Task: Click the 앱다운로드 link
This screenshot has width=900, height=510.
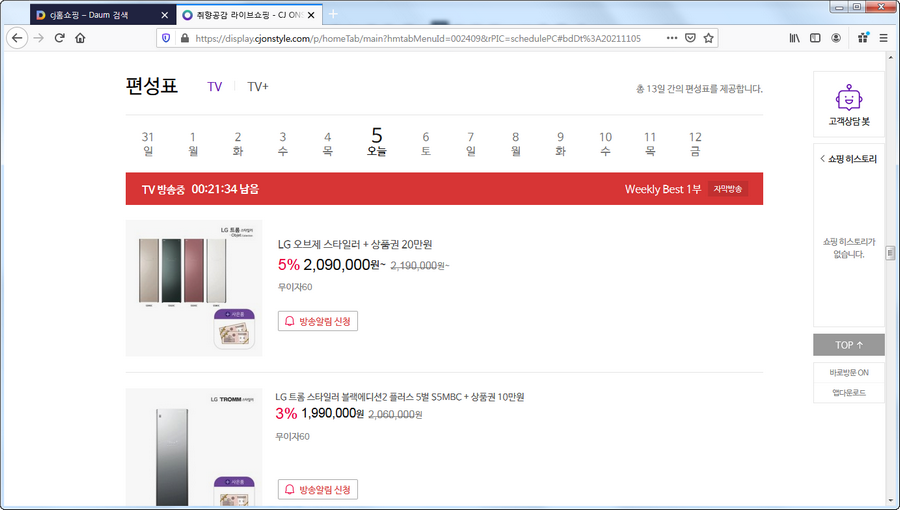Action: pyautogui.click(x=849, y=392)
